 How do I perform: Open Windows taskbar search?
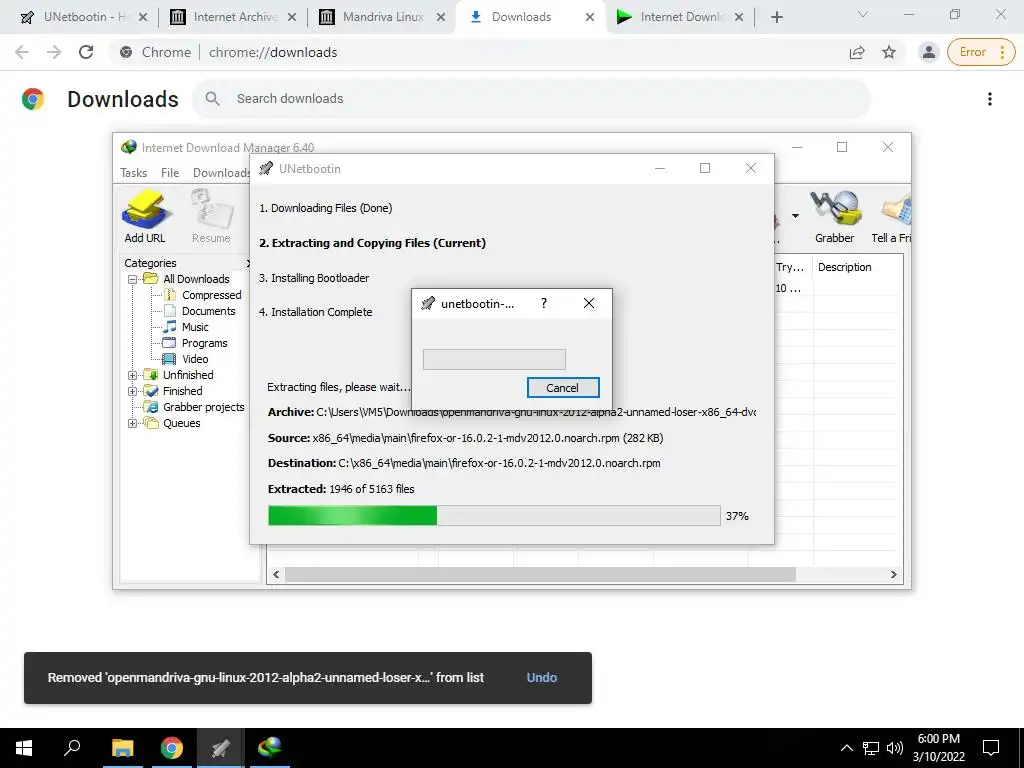tap(72, 748)
